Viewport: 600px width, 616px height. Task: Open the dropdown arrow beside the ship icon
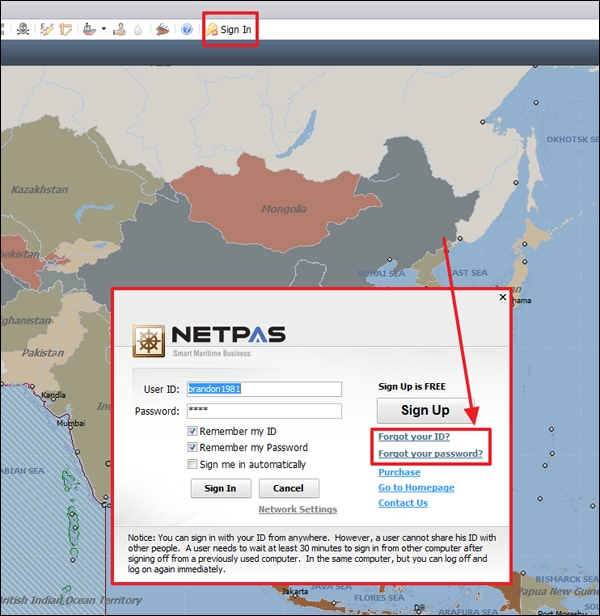click(104, 29)
